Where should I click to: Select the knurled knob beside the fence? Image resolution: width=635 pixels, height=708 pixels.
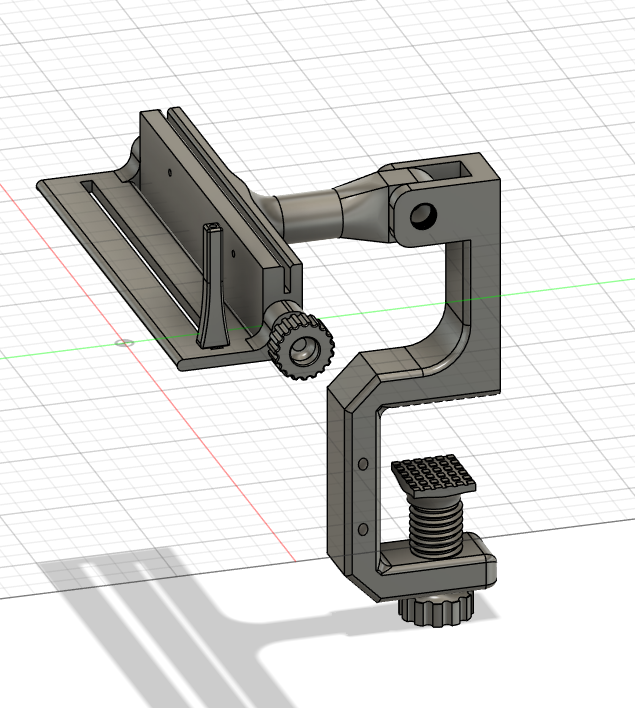301,346
